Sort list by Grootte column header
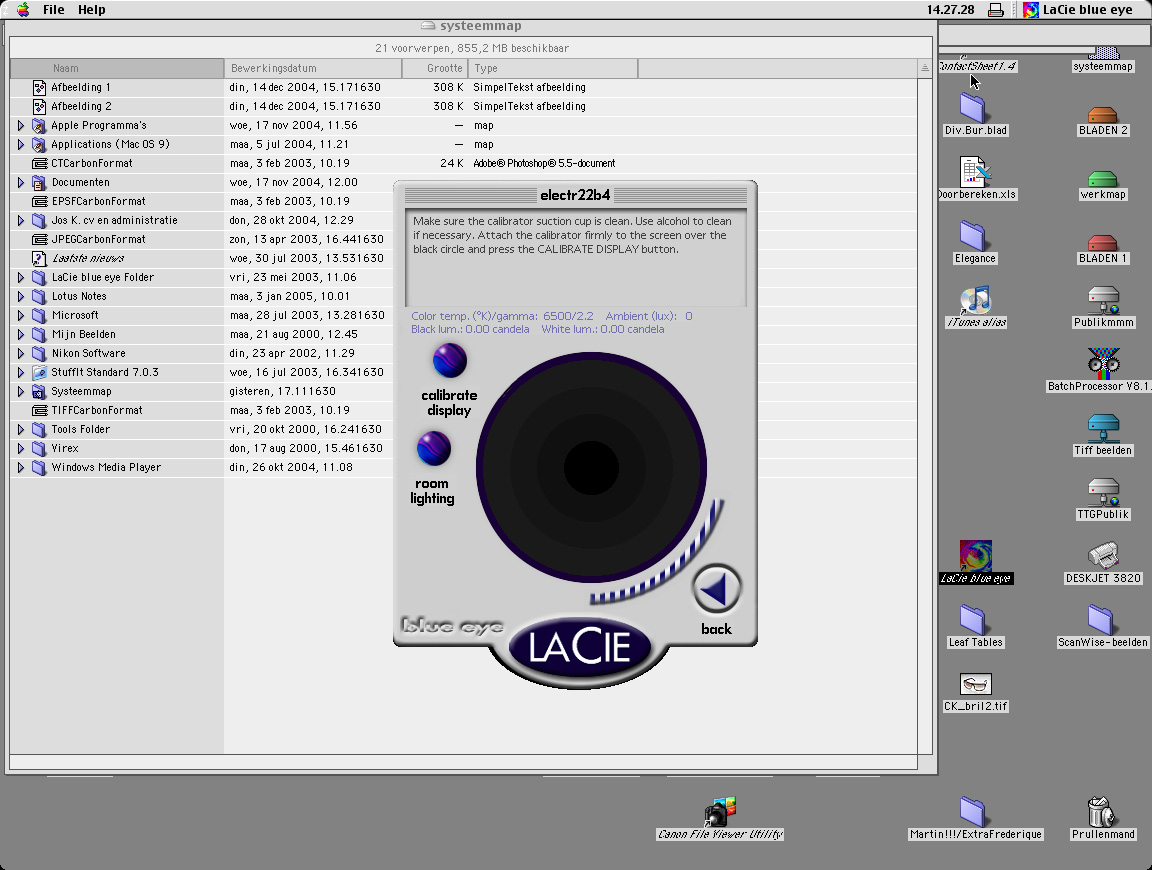 pyautogui.click(x=436, y=68)
